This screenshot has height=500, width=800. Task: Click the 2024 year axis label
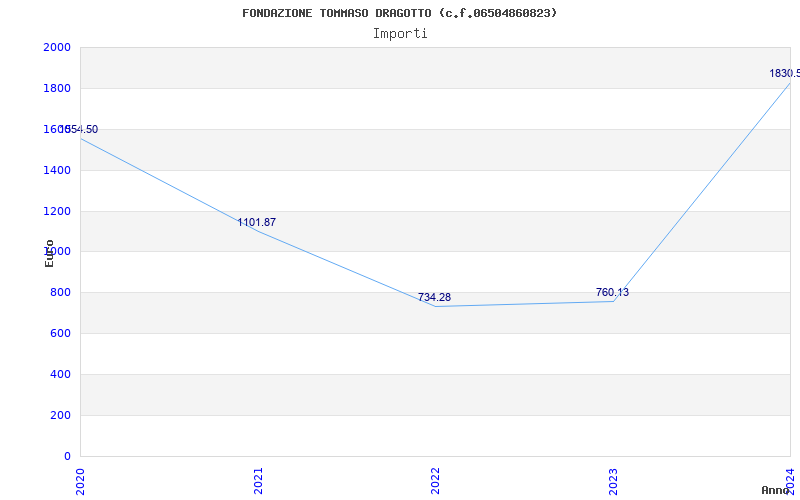pos(790,481)
